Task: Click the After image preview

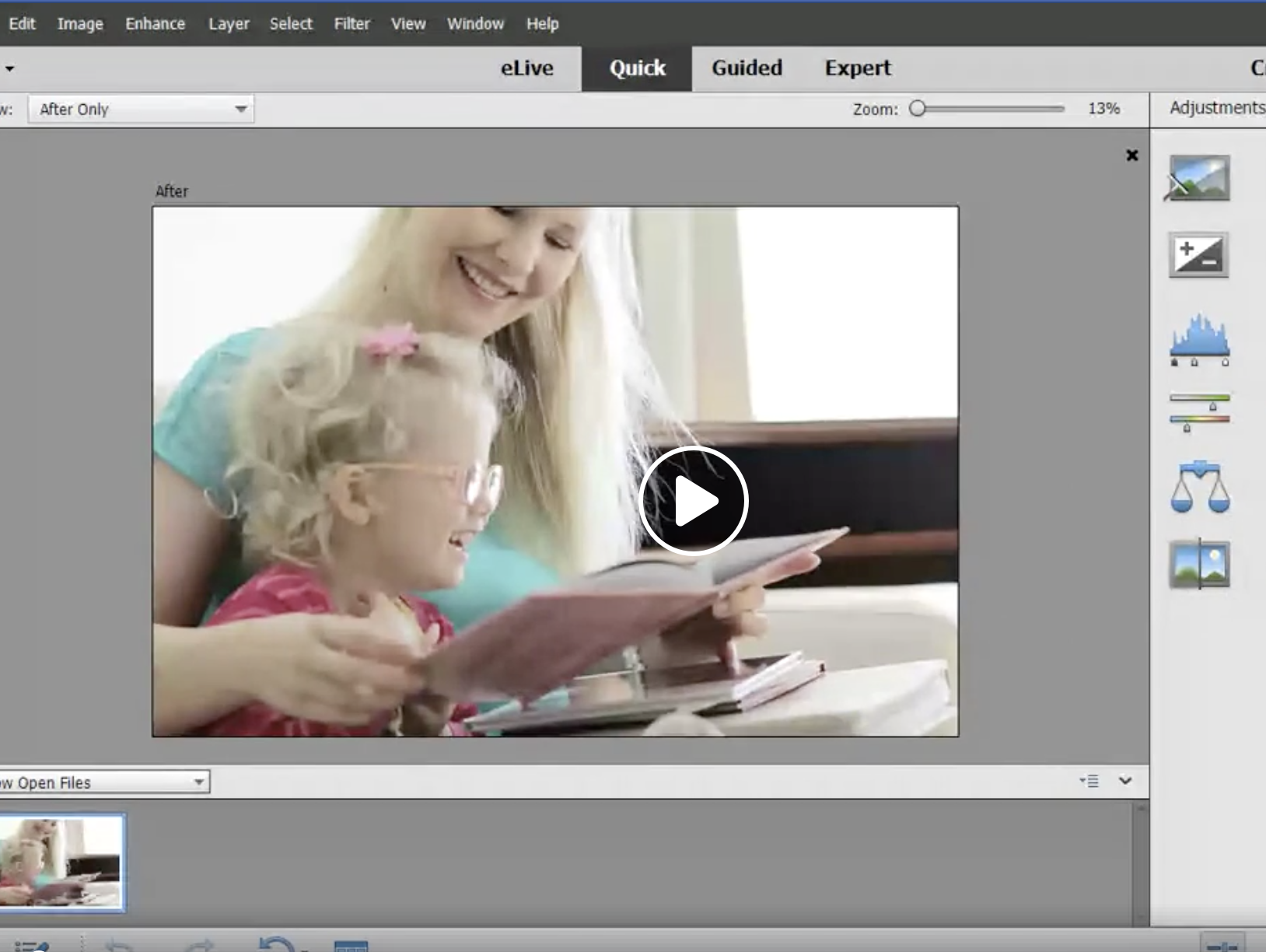Action: (555, 471)
